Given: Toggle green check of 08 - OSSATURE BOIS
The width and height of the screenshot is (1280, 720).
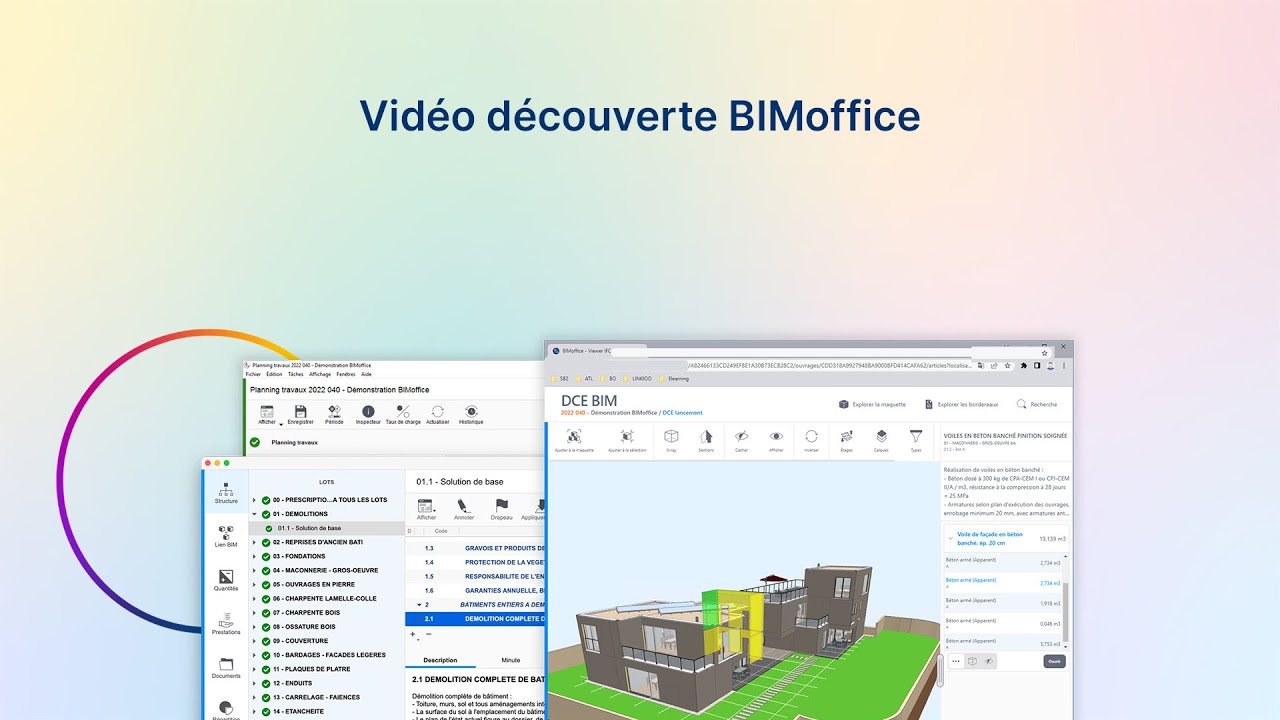Looking at the screenshot, I should 266,627.
